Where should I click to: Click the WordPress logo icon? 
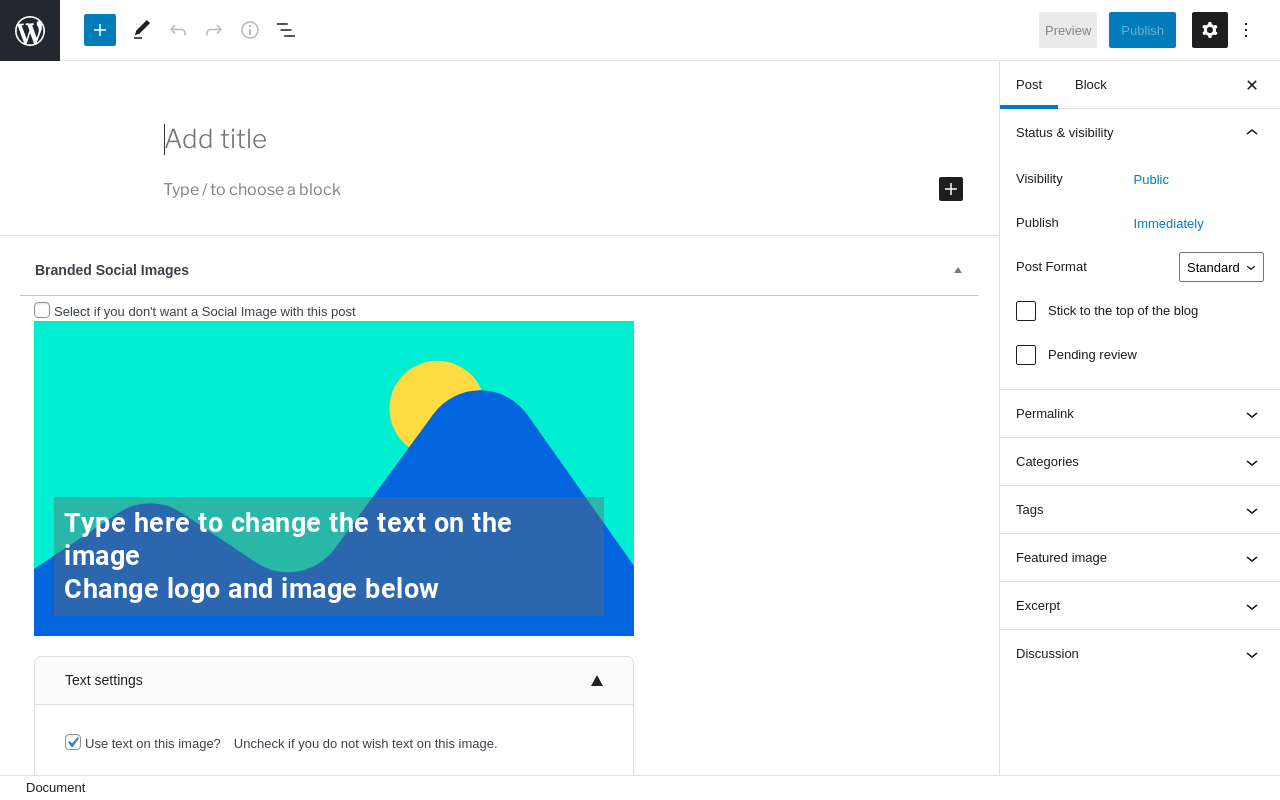[30, 30]
